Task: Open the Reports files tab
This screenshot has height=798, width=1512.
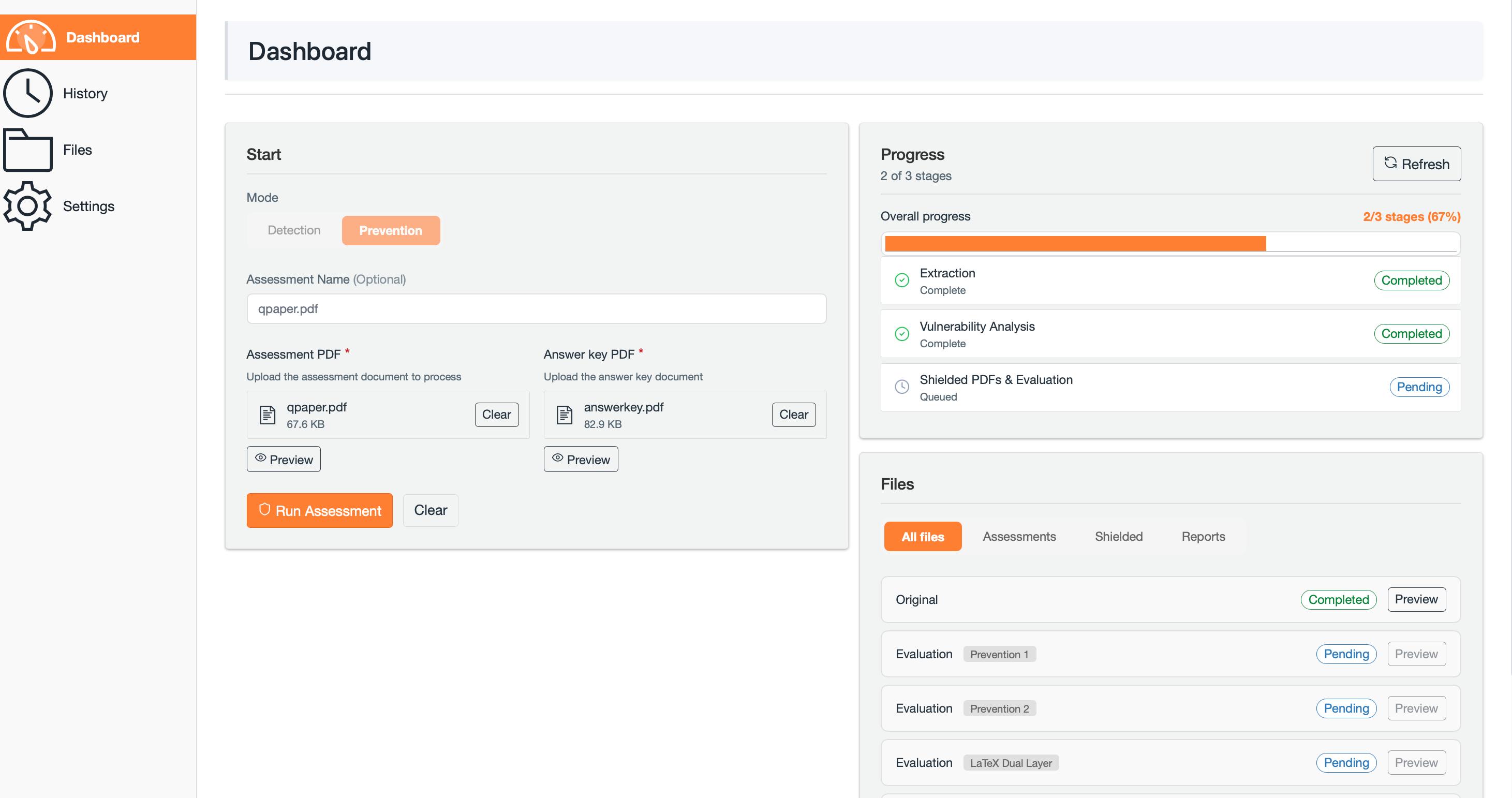Action: click(1203, 536)
